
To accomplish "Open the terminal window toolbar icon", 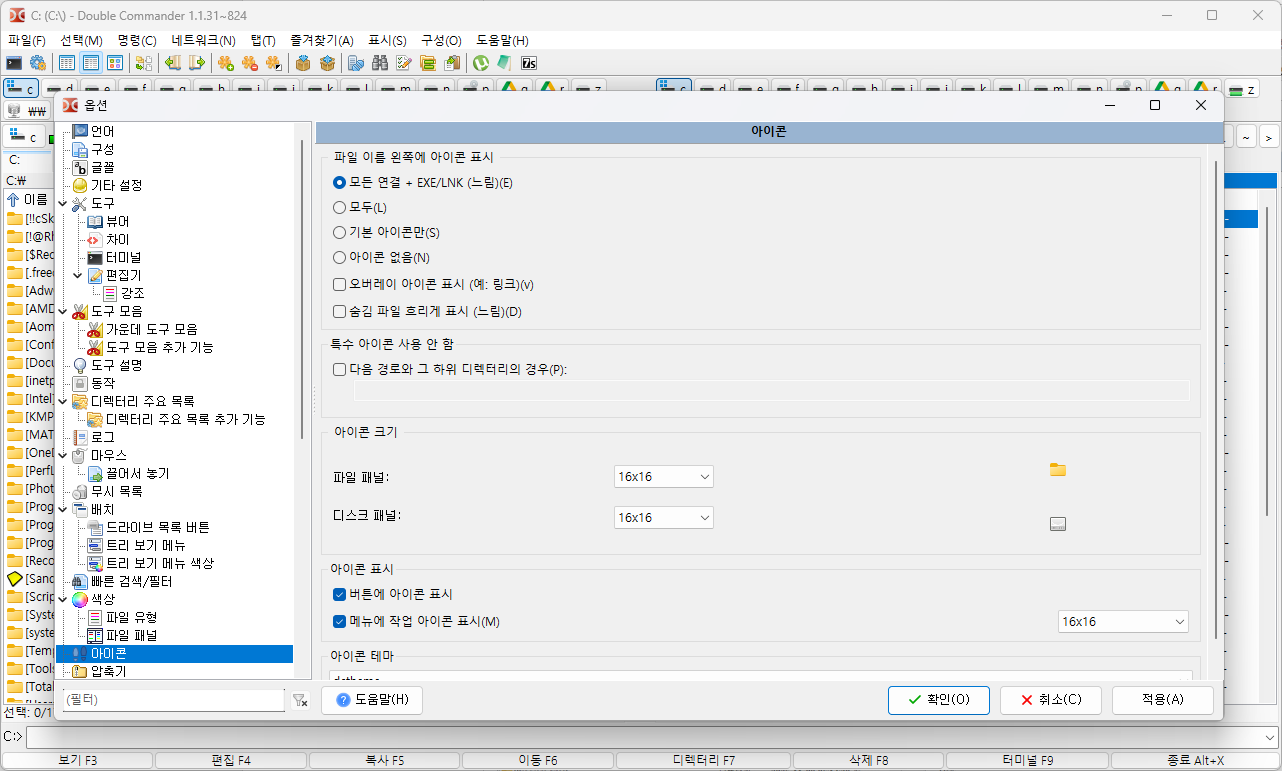I will tap(14, 63).
